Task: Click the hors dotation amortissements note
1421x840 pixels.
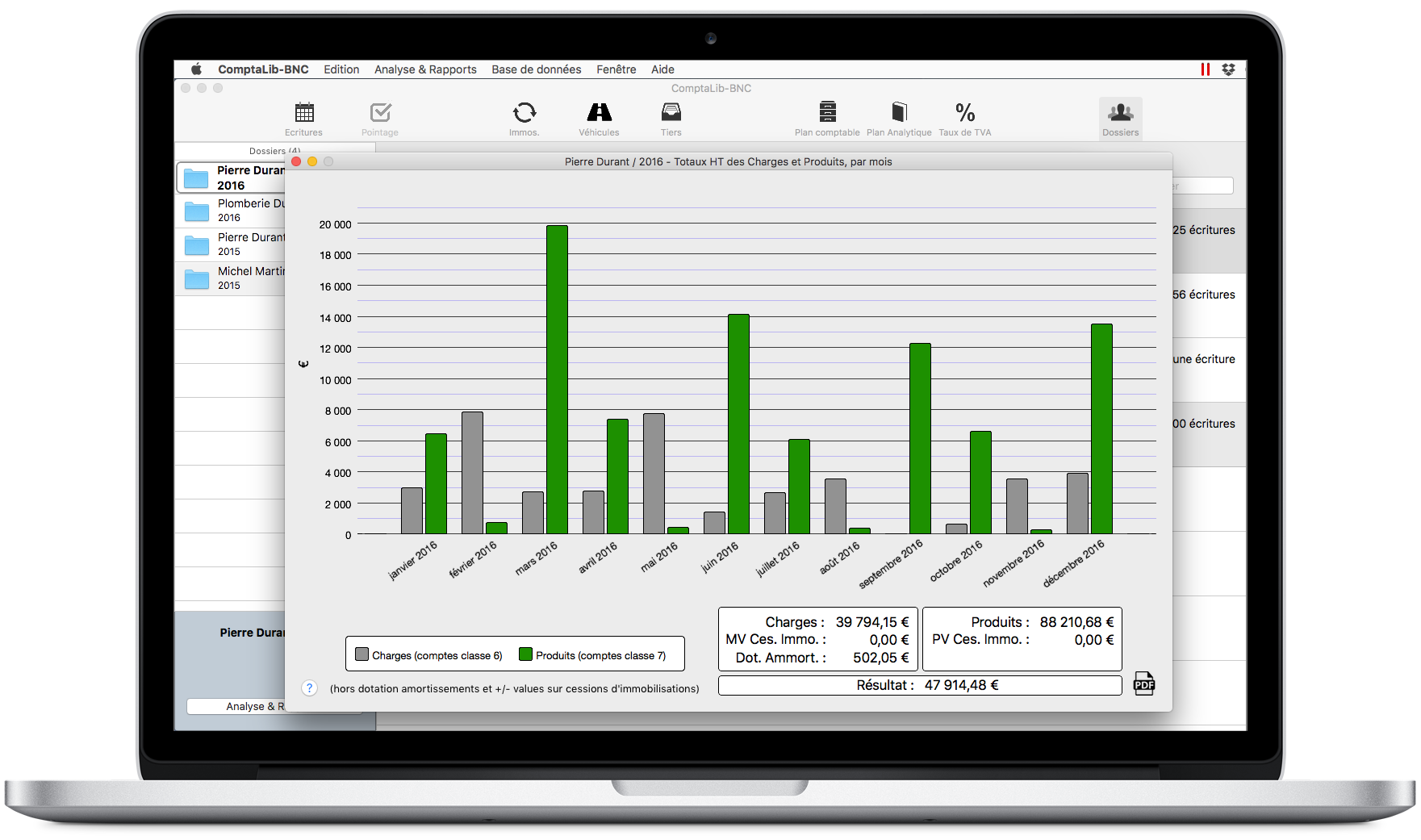Action: click(x=515, y=688)
